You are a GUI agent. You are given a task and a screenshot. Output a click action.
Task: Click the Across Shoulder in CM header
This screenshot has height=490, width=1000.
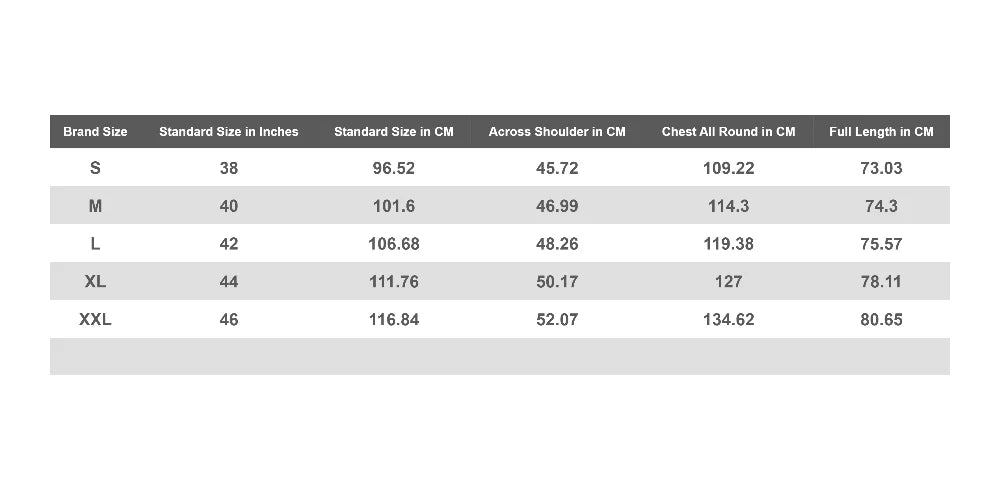point(557,131)
